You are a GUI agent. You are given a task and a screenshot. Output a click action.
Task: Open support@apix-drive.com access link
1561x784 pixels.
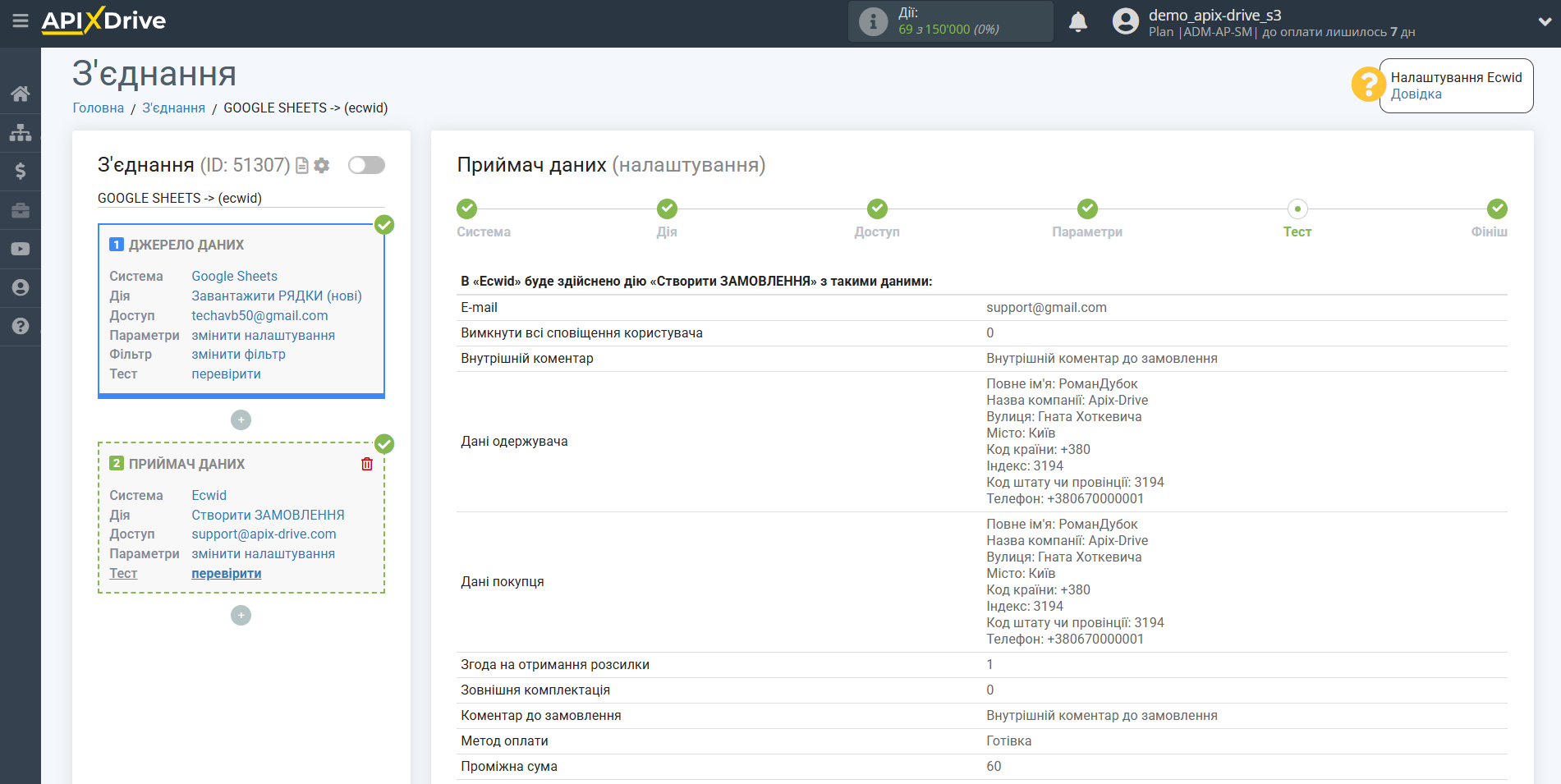(264, 534)
